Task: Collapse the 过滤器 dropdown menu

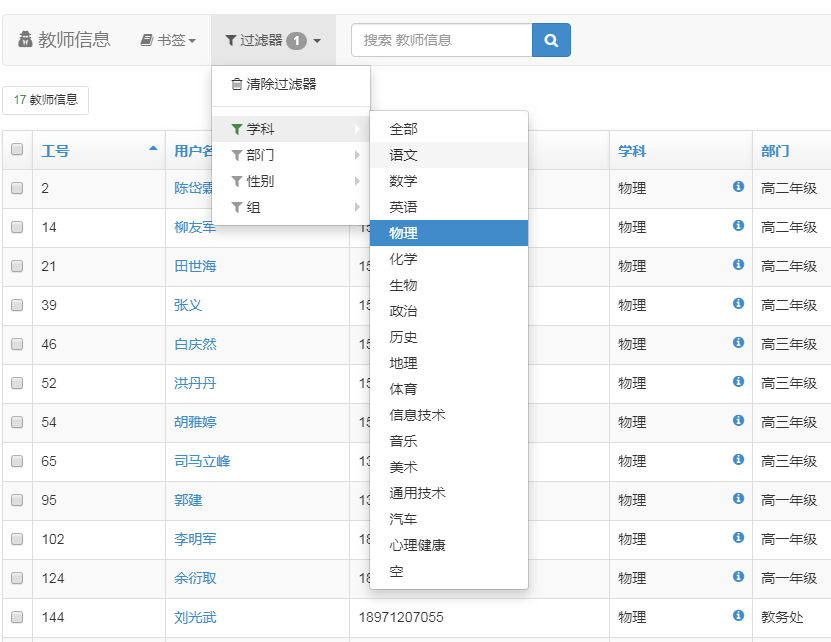Action: point(273,40)
